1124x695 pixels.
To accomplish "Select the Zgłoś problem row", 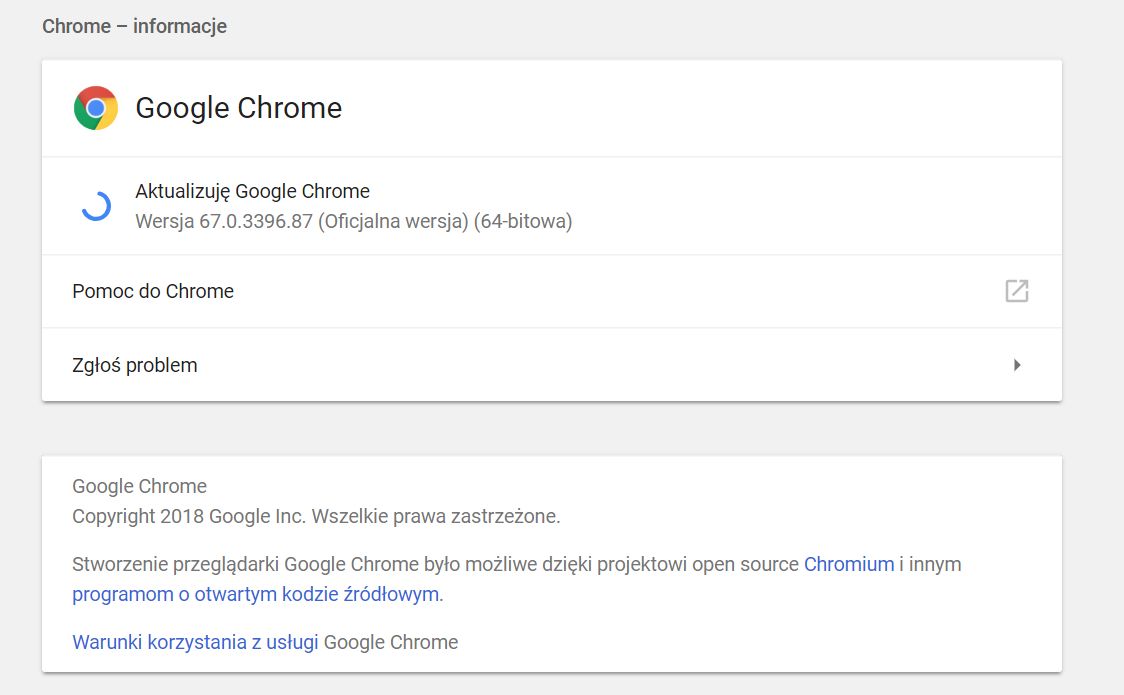I will [552, 365].
